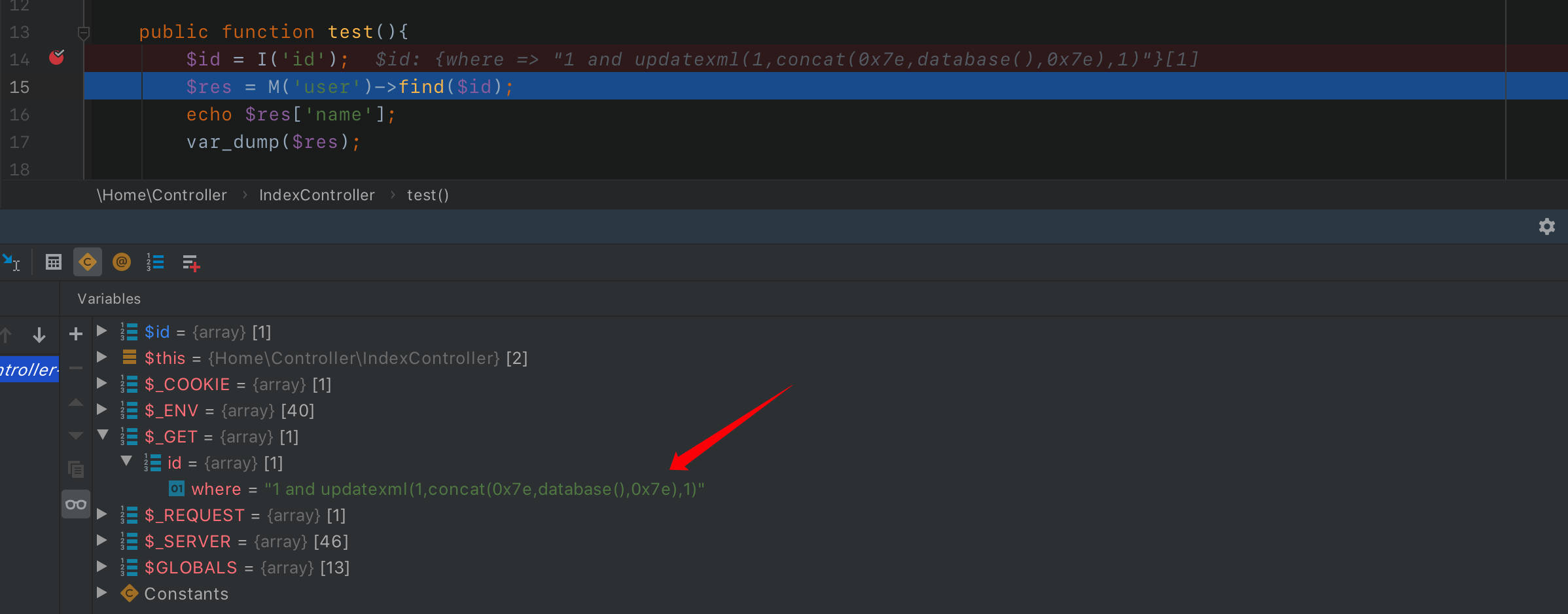Screen dimensions: 1568x614
Task: Select the IndexController breadcrumb item
Action: 317,194
